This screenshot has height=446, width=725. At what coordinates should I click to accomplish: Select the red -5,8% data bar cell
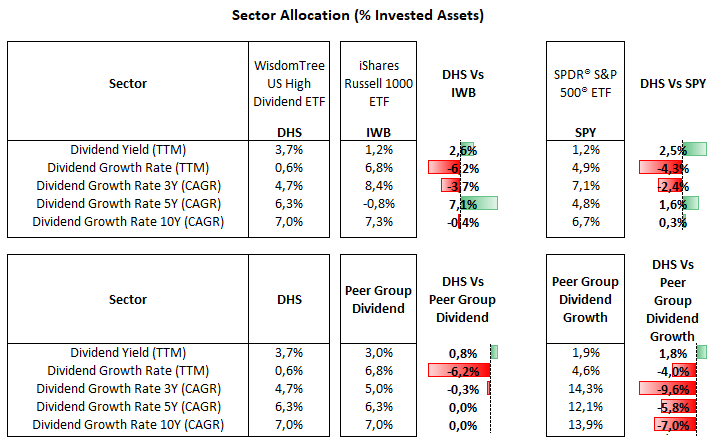672,406
